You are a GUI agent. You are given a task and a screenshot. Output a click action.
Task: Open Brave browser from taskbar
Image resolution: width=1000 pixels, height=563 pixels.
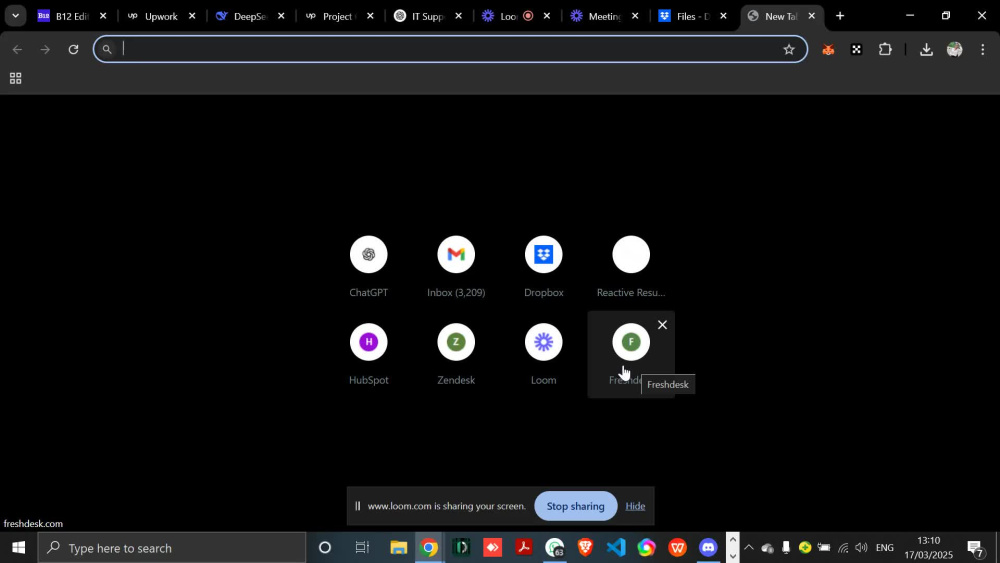585,548
